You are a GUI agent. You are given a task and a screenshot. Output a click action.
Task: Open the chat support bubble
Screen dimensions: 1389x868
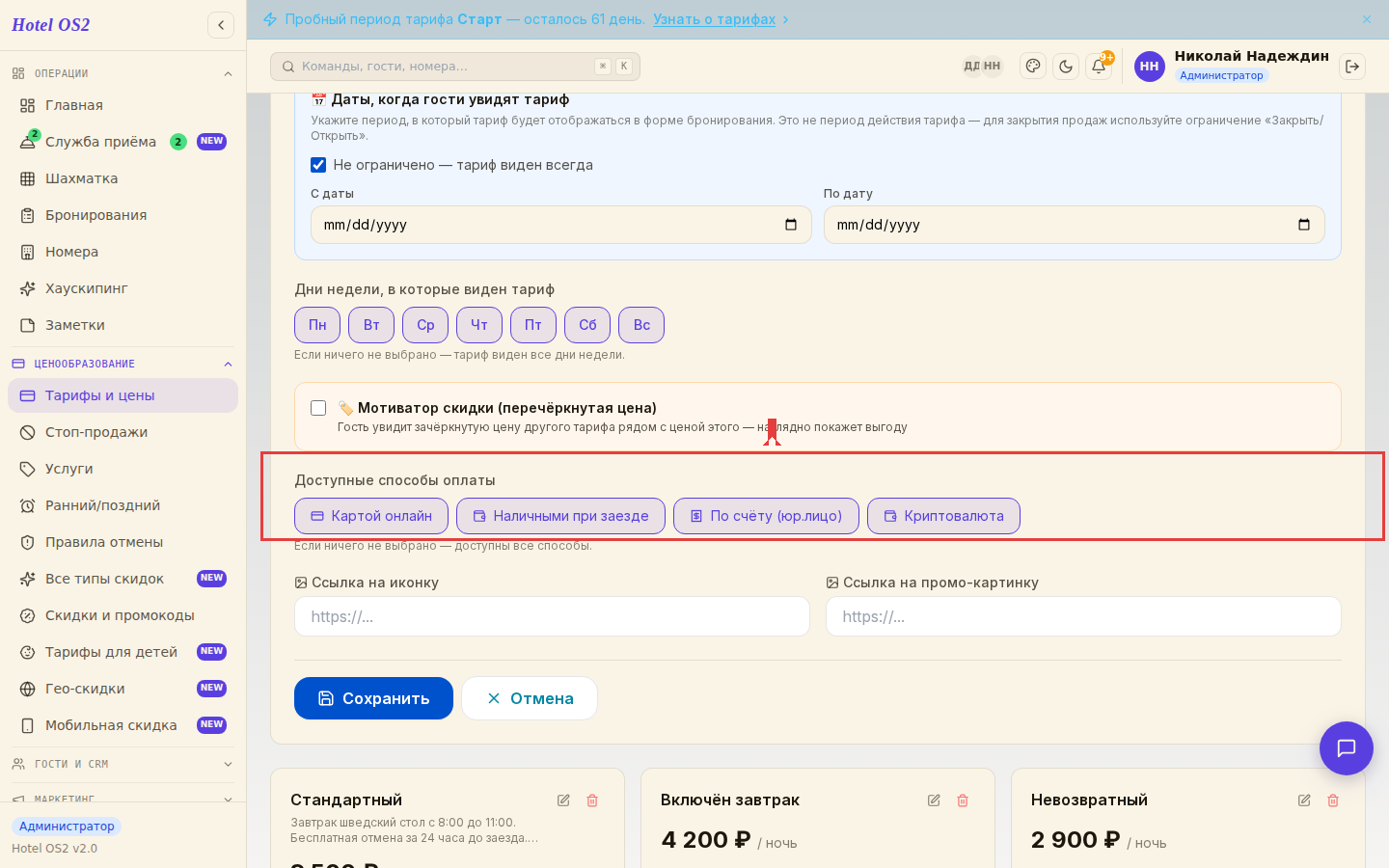point(1347,748)
